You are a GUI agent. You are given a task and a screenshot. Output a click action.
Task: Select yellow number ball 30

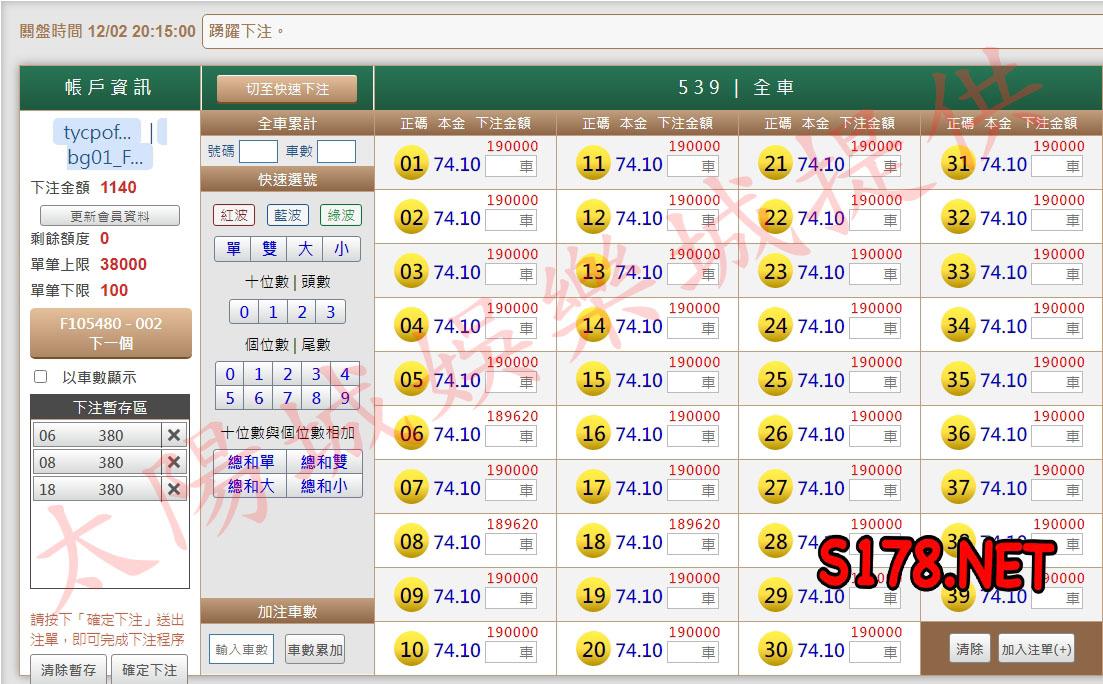[776, 650]
